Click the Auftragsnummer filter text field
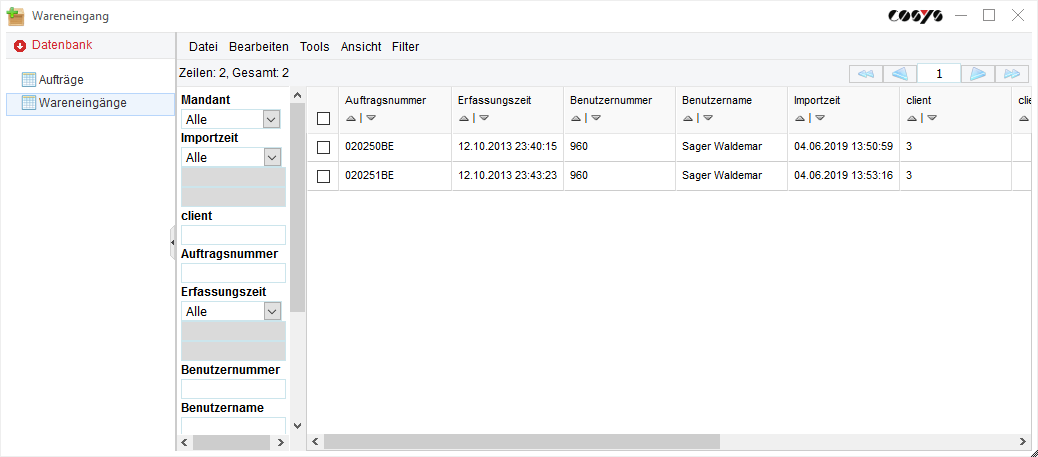 click(233, 273)
